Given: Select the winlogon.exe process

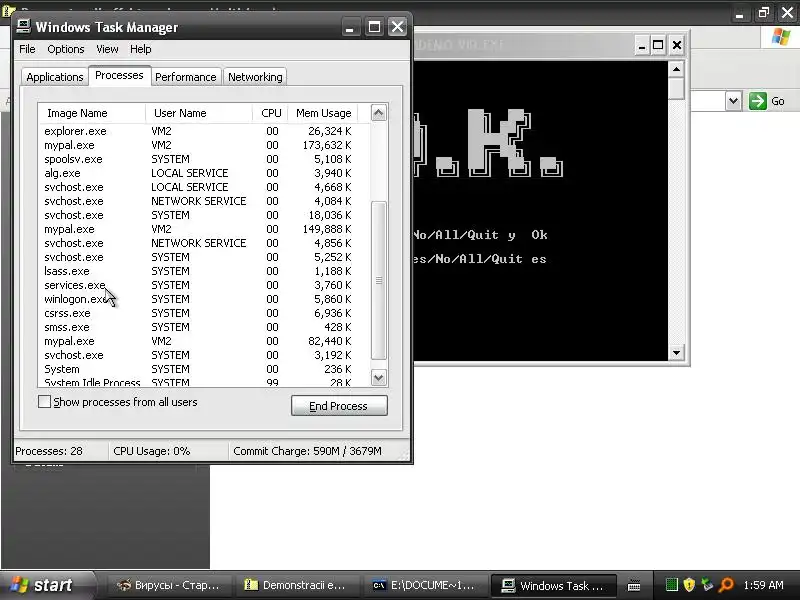Looking at the screenshot, I should tap(198, 299).
